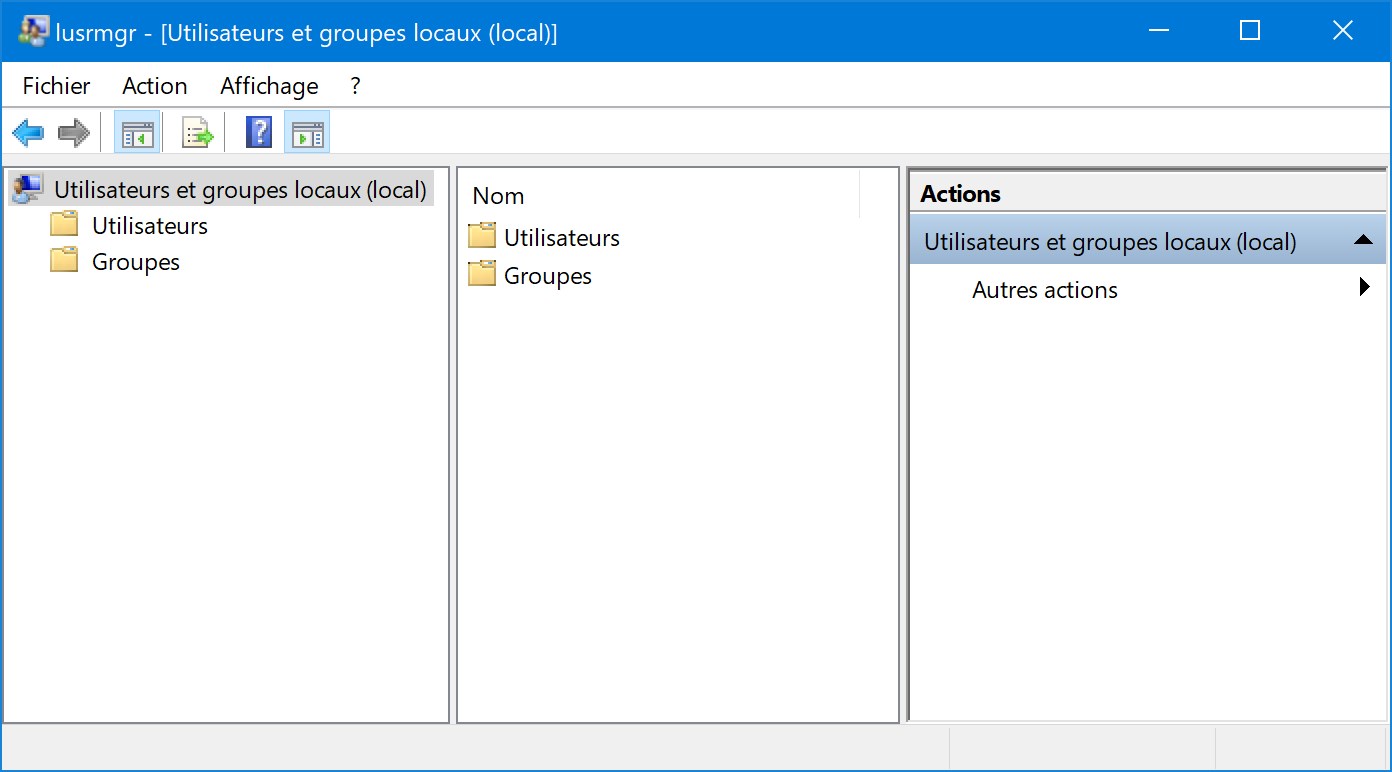Click Utilisateurs et groupes locaux Actions pane header
Image resolution: width=1392 pixels, height=772 pixels.
(x=1147, y=241)
